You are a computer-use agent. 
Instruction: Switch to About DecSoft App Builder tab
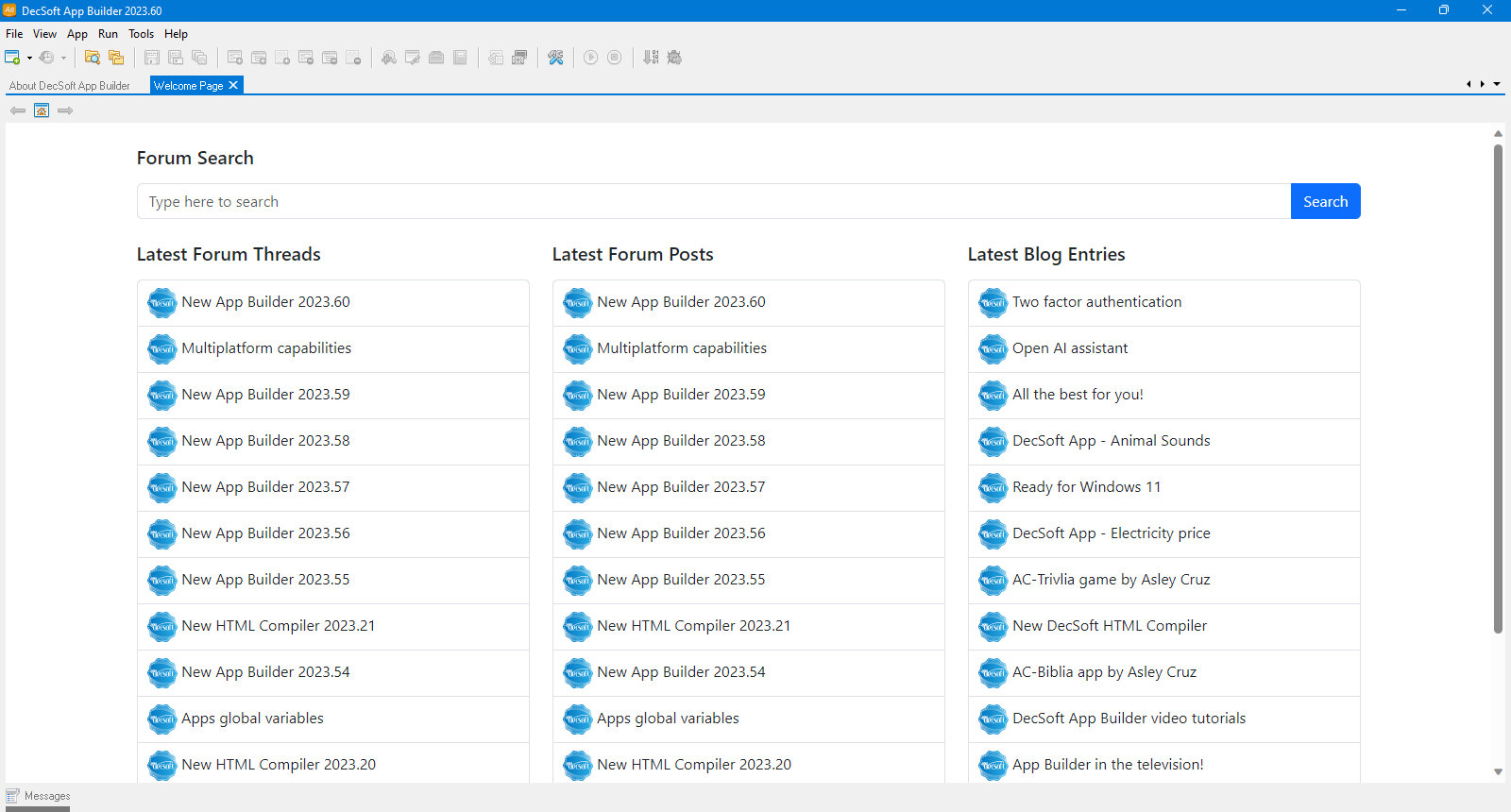click(70, 86)
